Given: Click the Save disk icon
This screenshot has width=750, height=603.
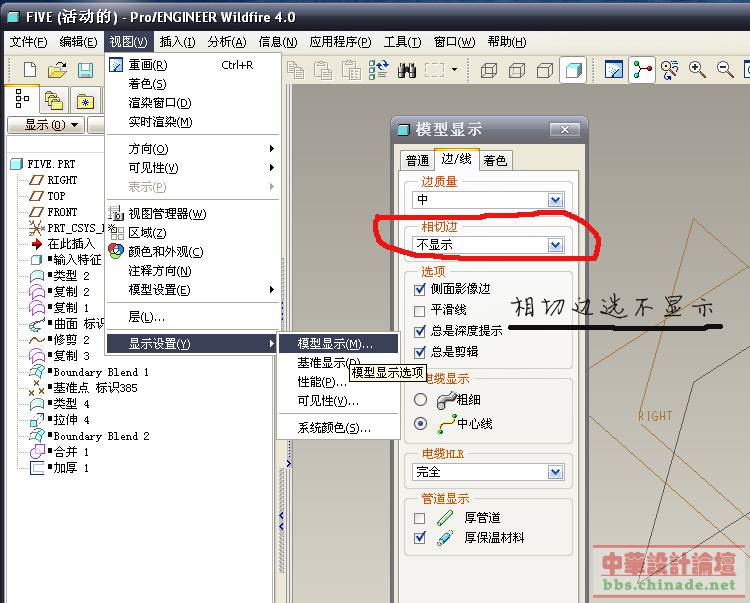Looking at the screenshot, I should click(85, 70).
